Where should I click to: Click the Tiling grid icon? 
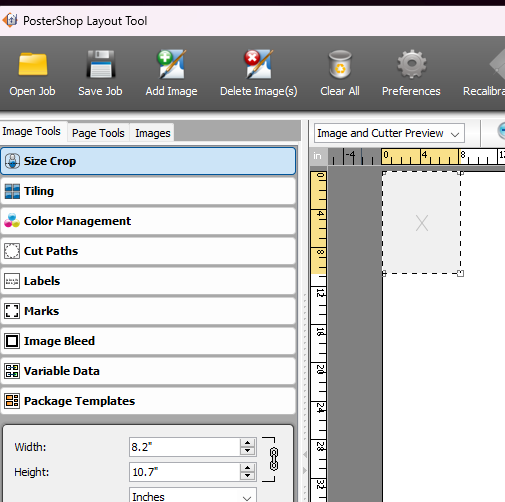pyautogui.click(x=12, y=191)
